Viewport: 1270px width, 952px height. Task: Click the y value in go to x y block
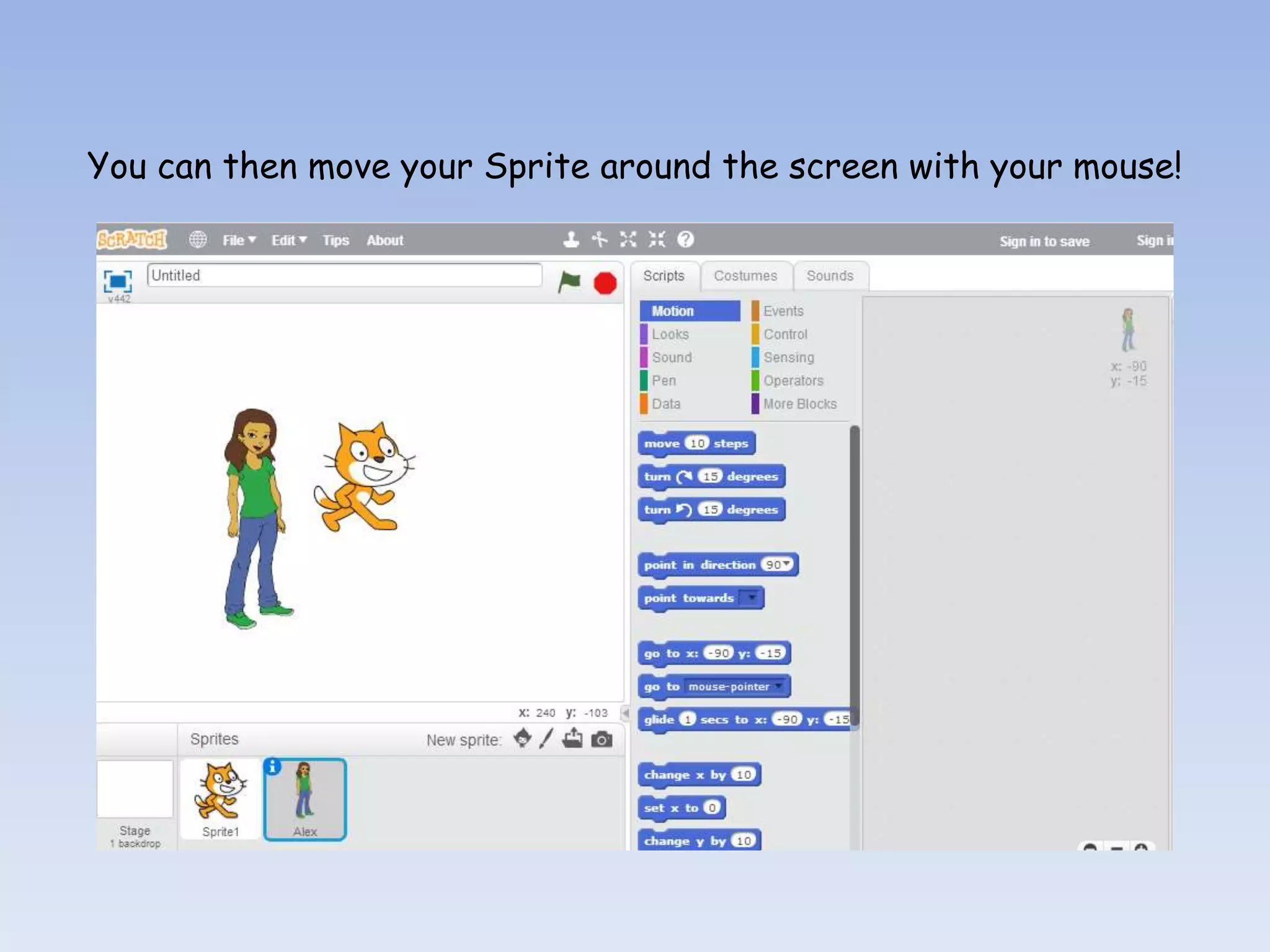coord(771,653)
